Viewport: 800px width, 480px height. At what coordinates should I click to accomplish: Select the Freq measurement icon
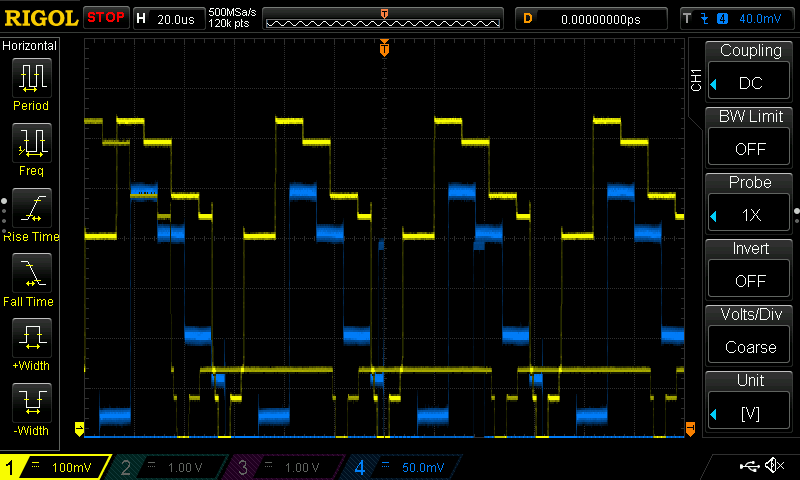pyautogui.click(x=32, y=142)
